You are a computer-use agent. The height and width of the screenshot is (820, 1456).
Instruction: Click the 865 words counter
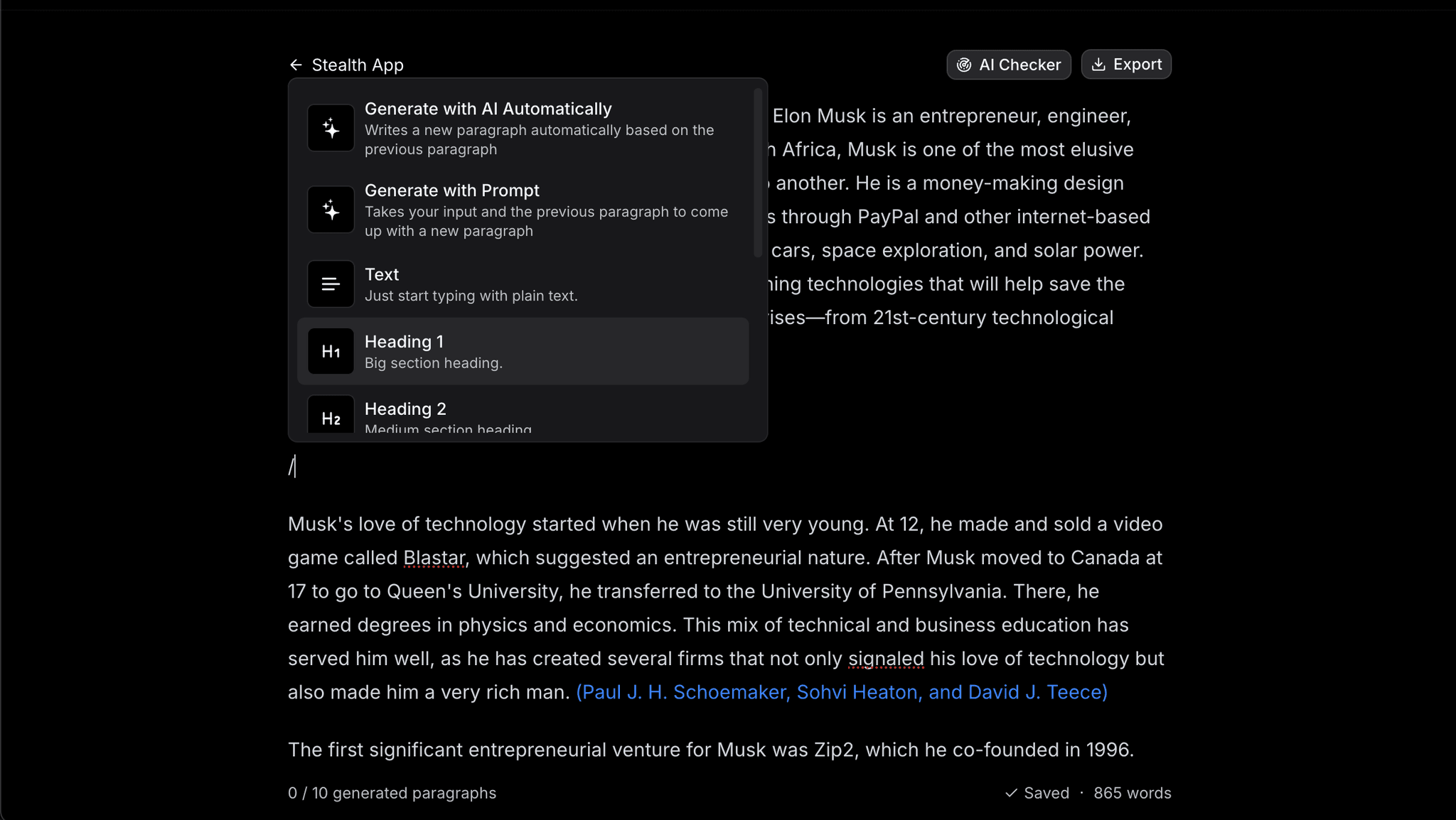point(1131,793)
